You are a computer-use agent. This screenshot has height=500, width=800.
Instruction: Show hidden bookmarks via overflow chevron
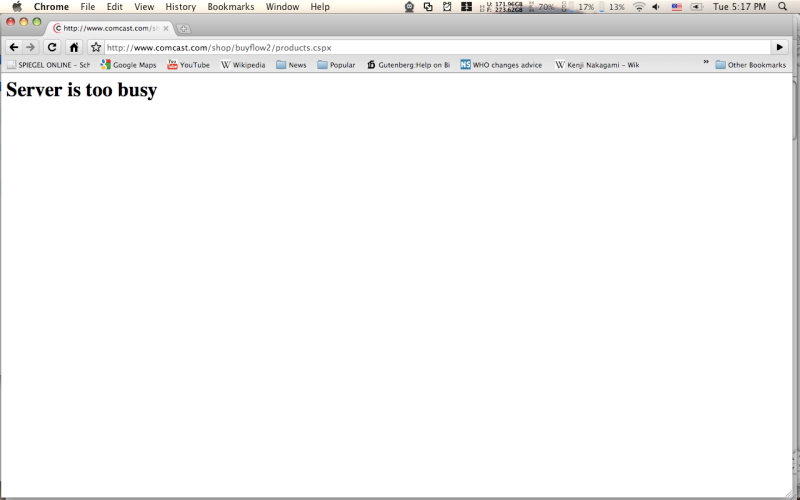click(x=706, y=62)
